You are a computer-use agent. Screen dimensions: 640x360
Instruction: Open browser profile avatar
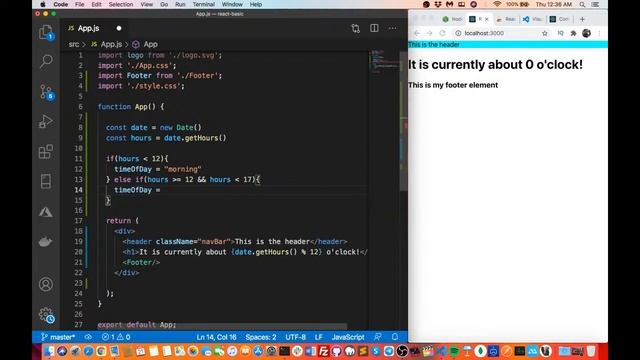click(586, 33)
